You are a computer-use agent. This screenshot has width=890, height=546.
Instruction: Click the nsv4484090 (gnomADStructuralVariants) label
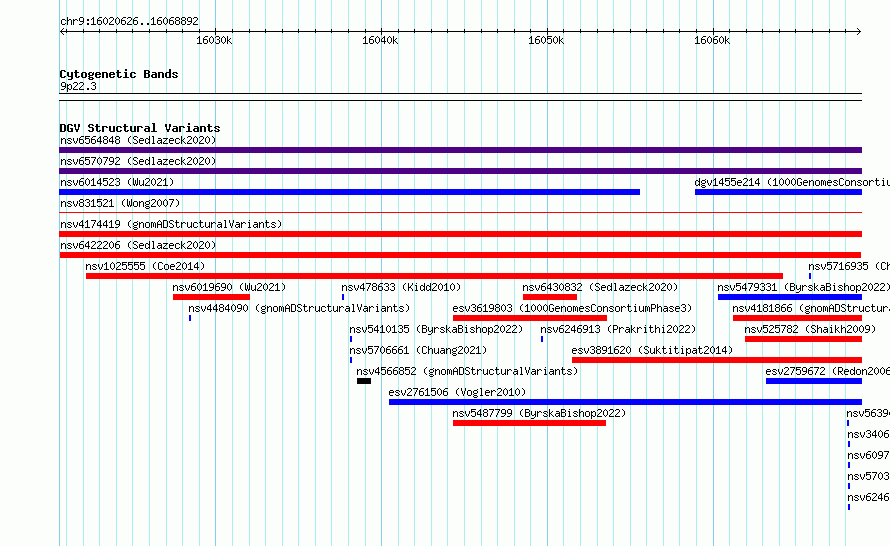click(299, 308)
